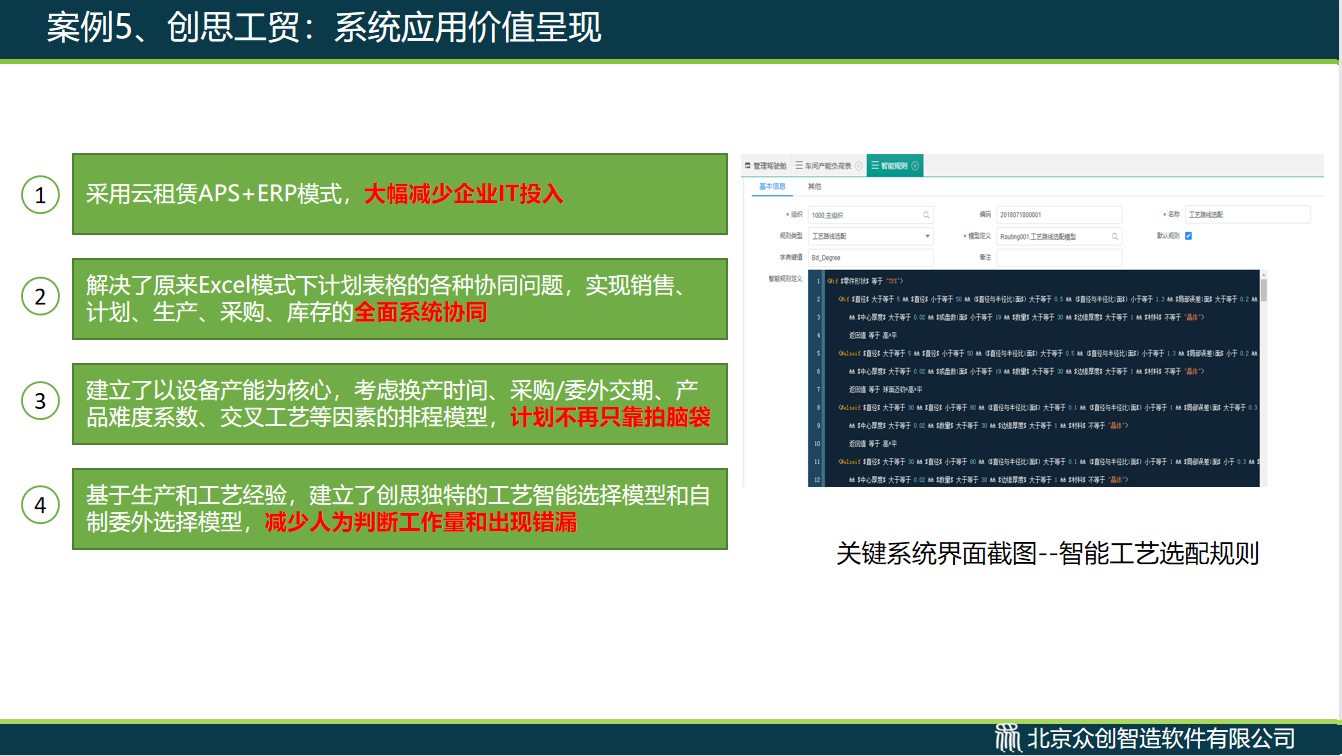Click the 编码 input field
1342x756 pixels.
(x=1059, y=215)
